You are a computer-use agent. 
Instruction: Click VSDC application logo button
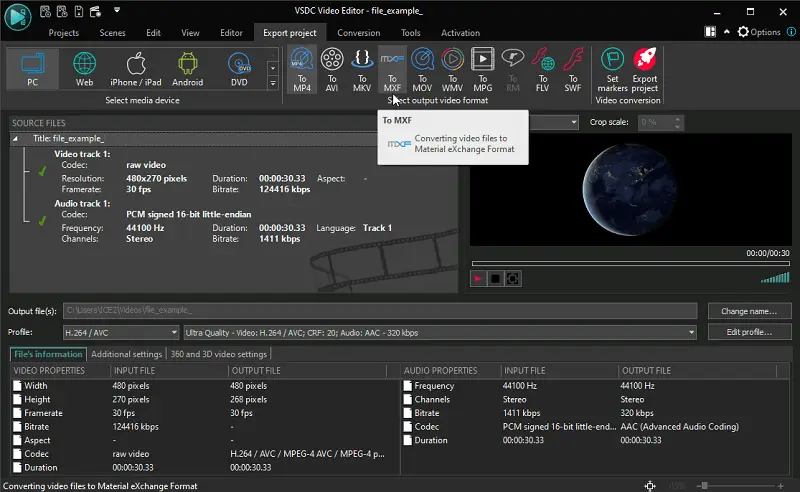18,16
